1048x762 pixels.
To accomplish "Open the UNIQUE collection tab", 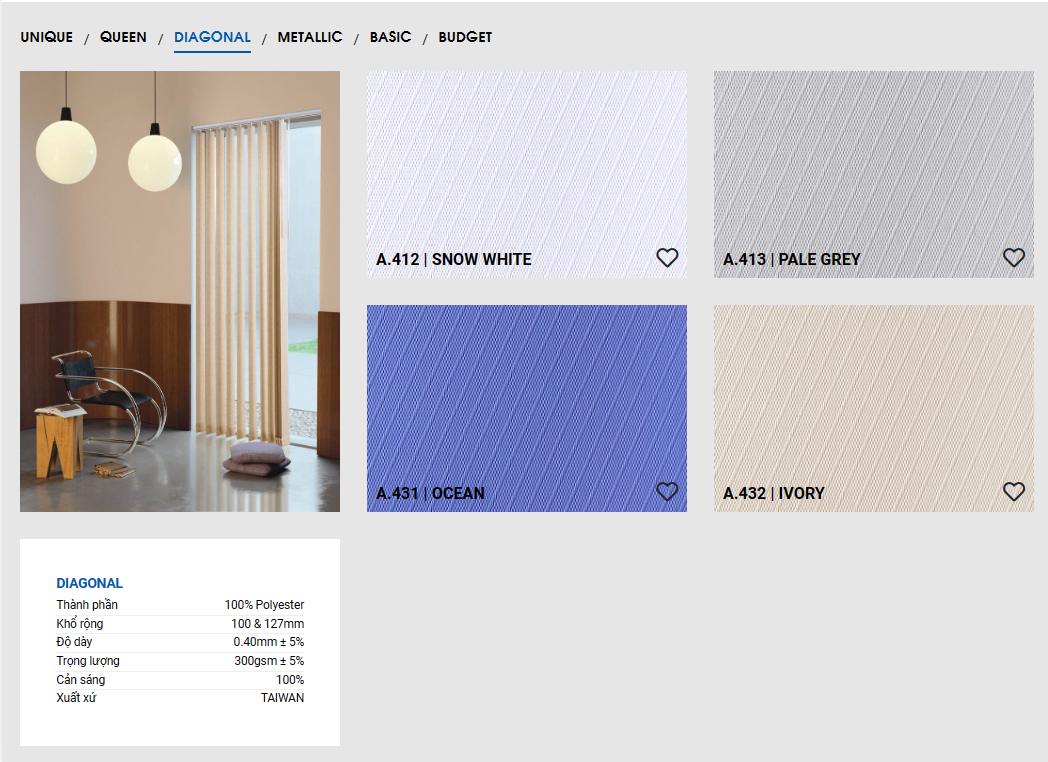I will pyautogui.click(x=47, y=37).
